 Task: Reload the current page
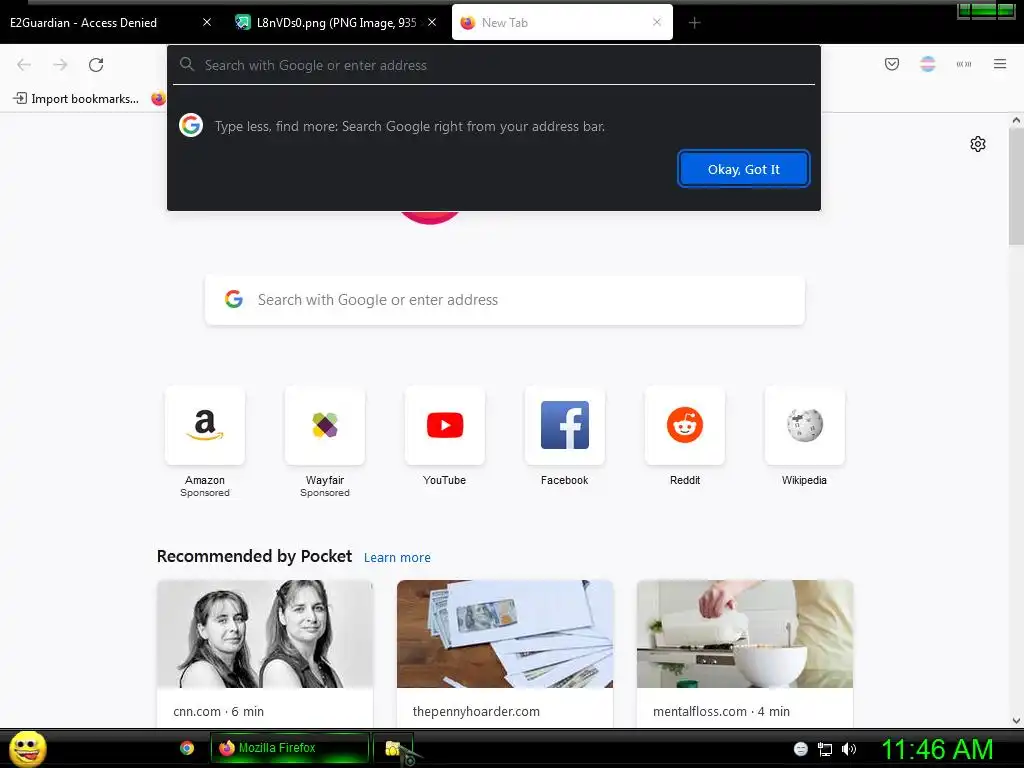[x=96, y=65]
